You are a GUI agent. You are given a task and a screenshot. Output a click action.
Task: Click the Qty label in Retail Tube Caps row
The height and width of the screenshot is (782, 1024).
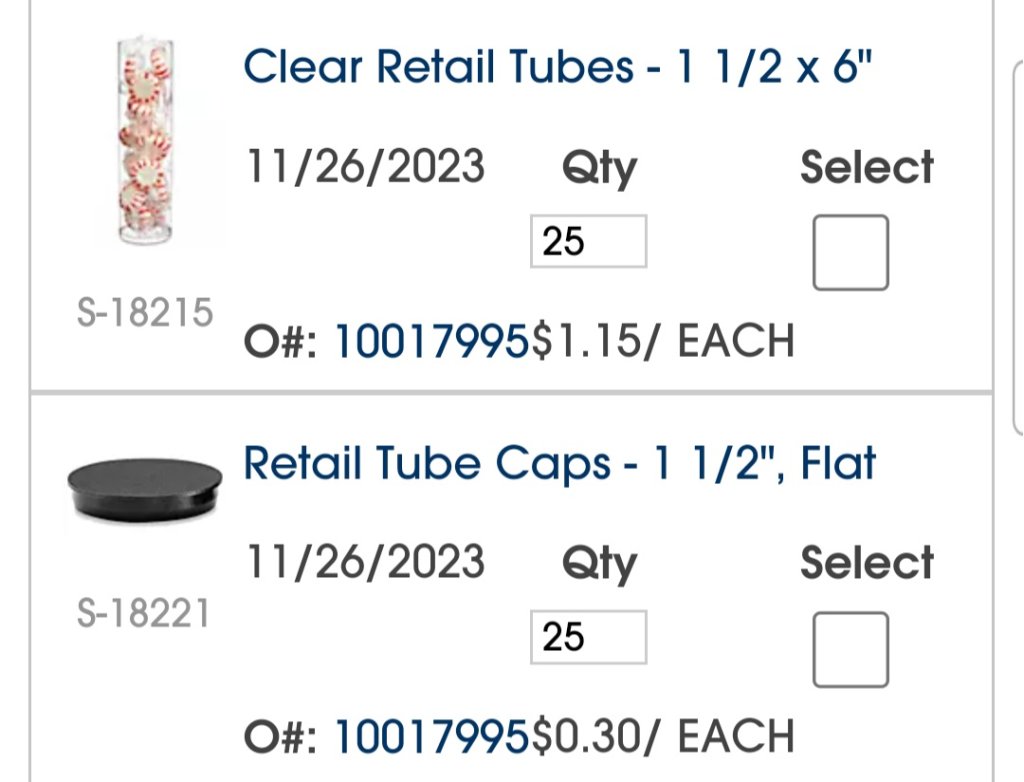598,565
